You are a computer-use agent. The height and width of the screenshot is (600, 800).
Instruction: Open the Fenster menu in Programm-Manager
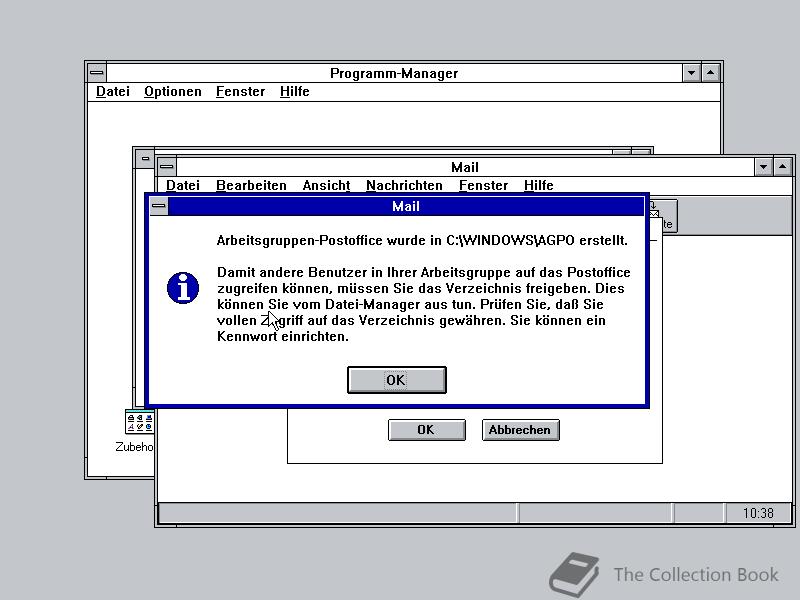(x=240, y=91)
